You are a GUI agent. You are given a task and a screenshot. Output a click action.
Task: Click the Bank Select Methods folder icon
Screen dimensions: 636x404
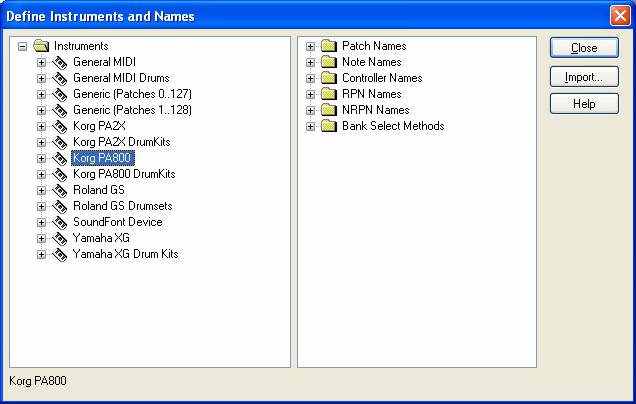pyautogui.click(x=329, y=126)
